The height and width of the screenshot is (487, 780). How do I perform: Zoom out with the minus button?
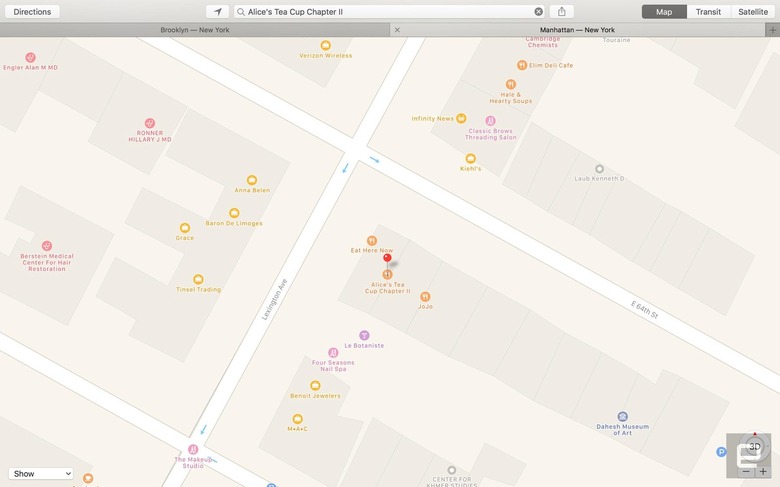[x=746, y=471]
